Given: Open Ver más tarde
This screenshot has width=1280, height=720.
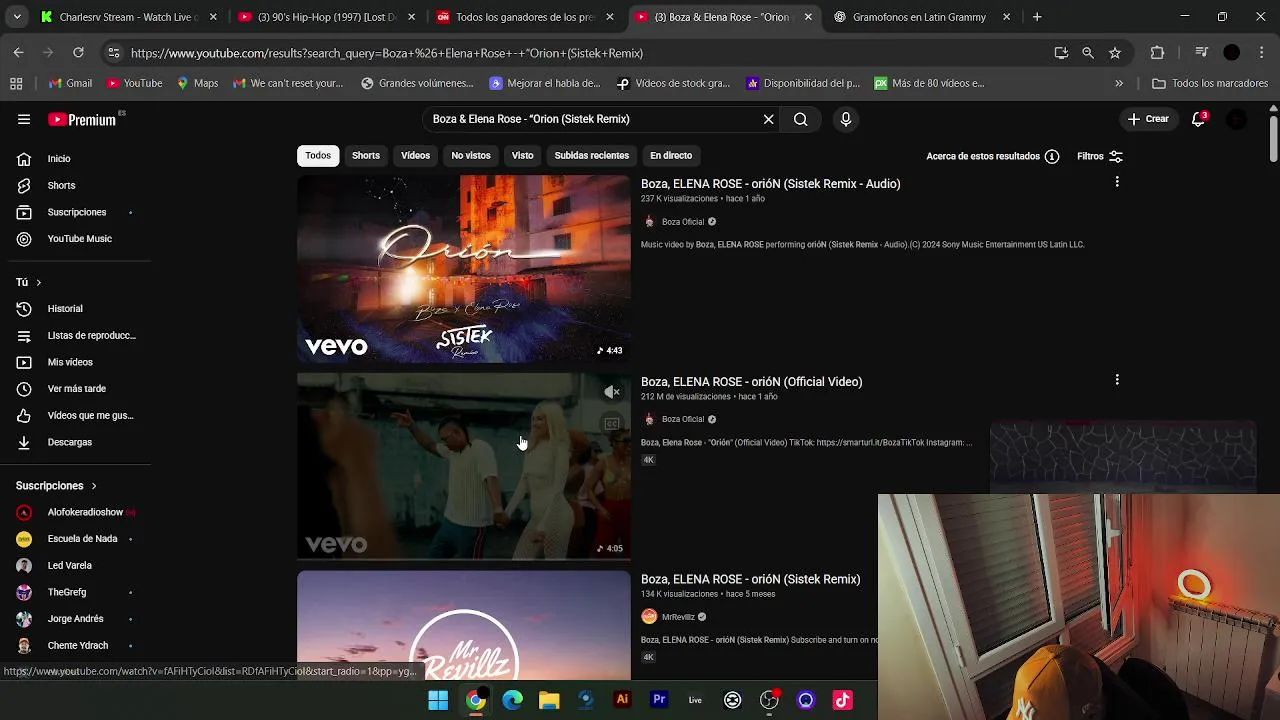Looking at the screenshot, I should 75,388.
